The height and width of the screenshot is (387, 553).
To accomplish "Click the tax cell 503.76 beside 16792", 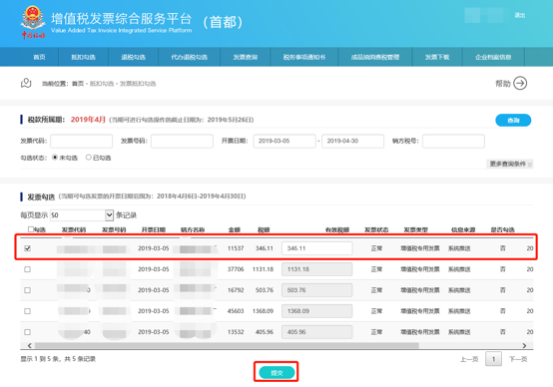I will (x=265, y=290).
